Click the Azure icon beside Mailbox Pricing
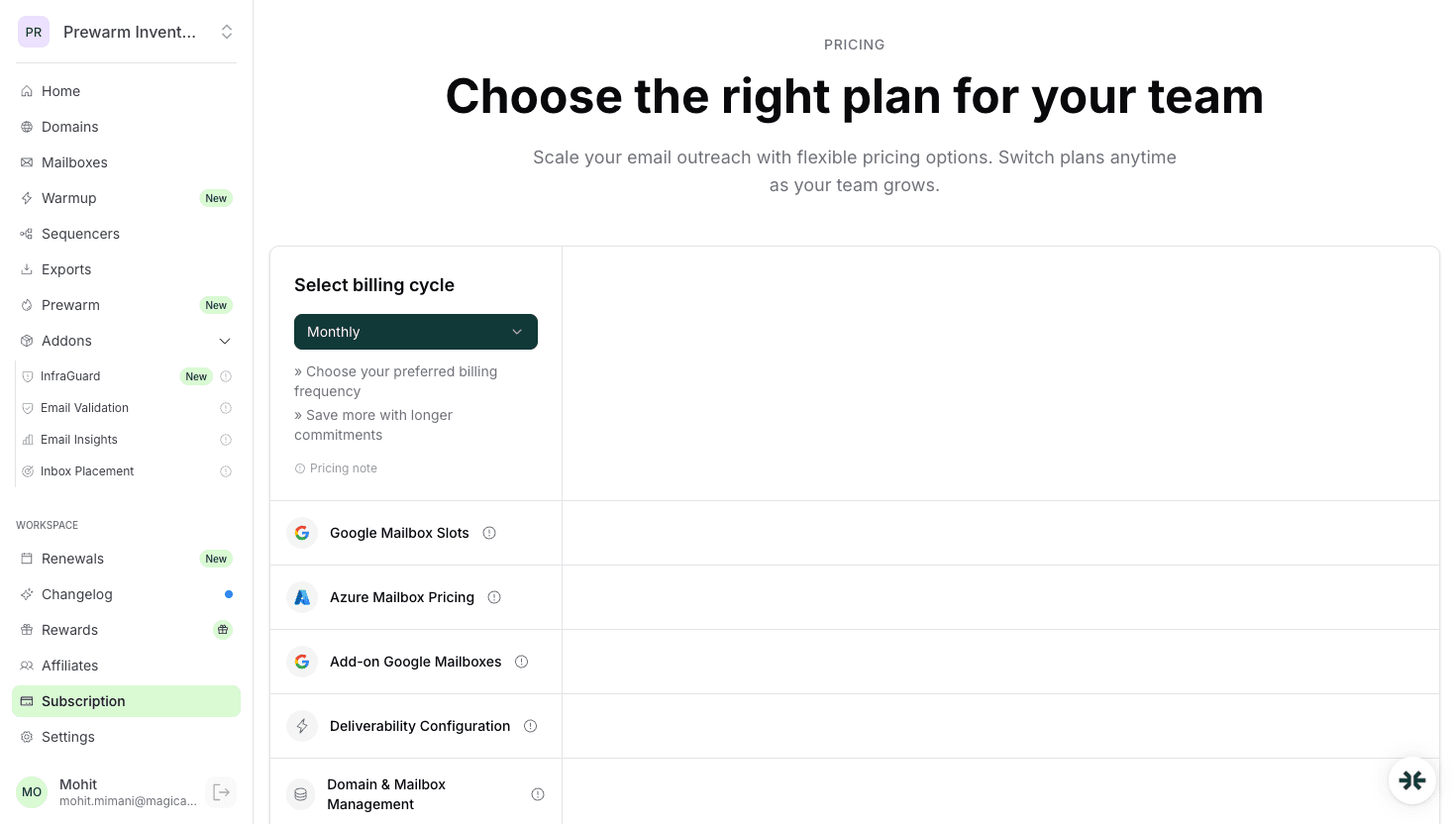The height and width of the screenshot is (824, 1456). click(x=302, y=597)
